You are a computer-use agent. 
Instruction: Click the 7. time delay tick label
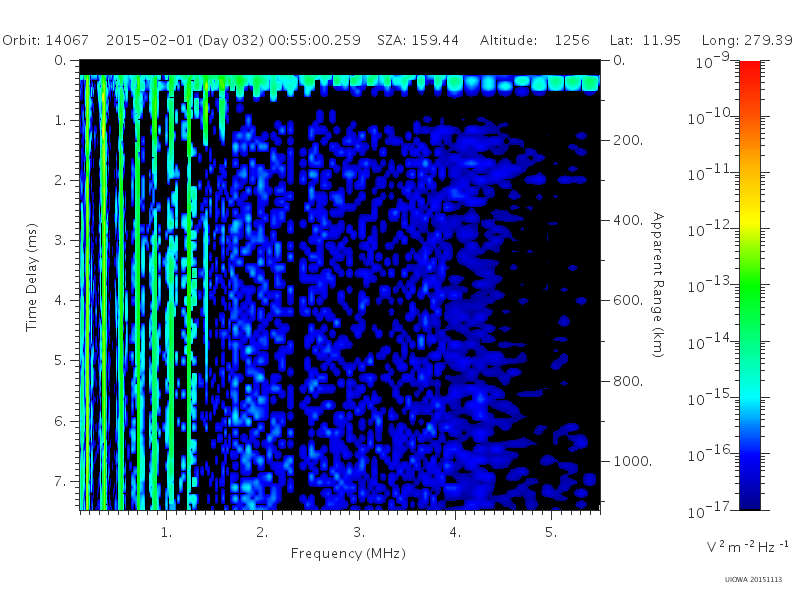click(x=60, y=481)
